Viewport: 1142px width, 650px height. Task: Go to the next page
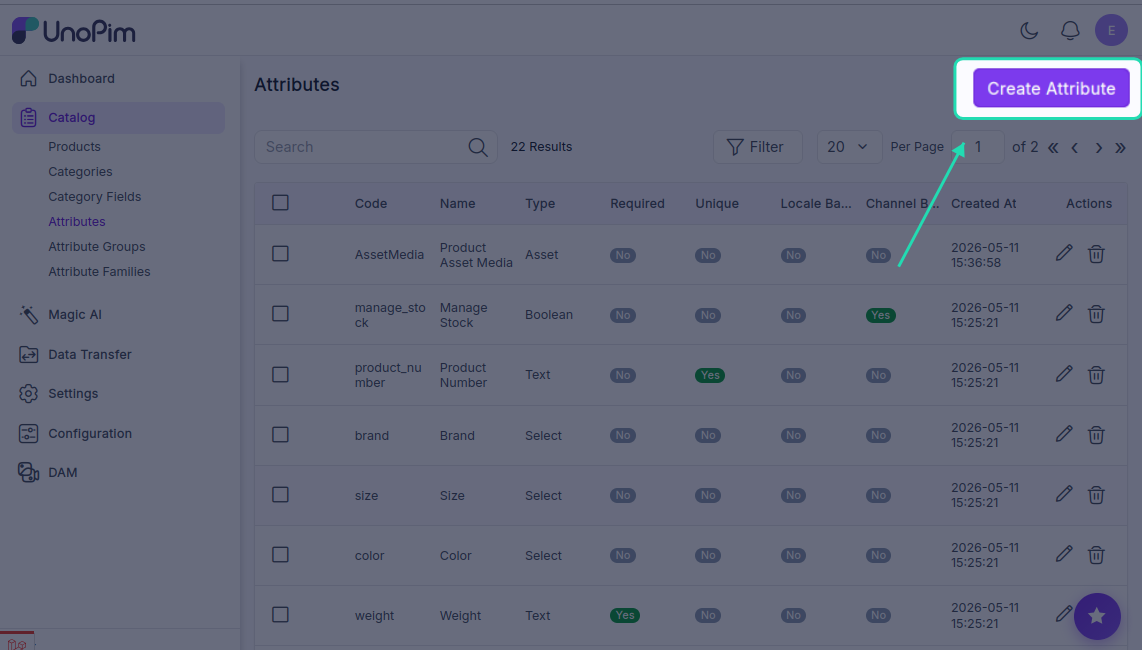1098,148
